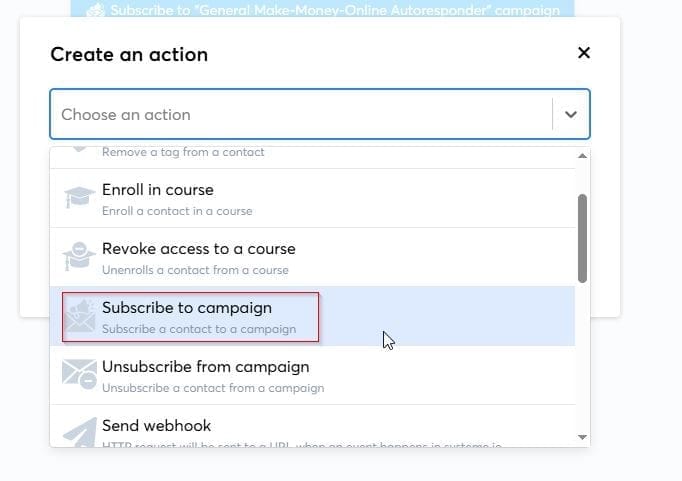682x481 pixels.
Task: Choose Subscribe to campaign action
Action: [x=187, y=308]
